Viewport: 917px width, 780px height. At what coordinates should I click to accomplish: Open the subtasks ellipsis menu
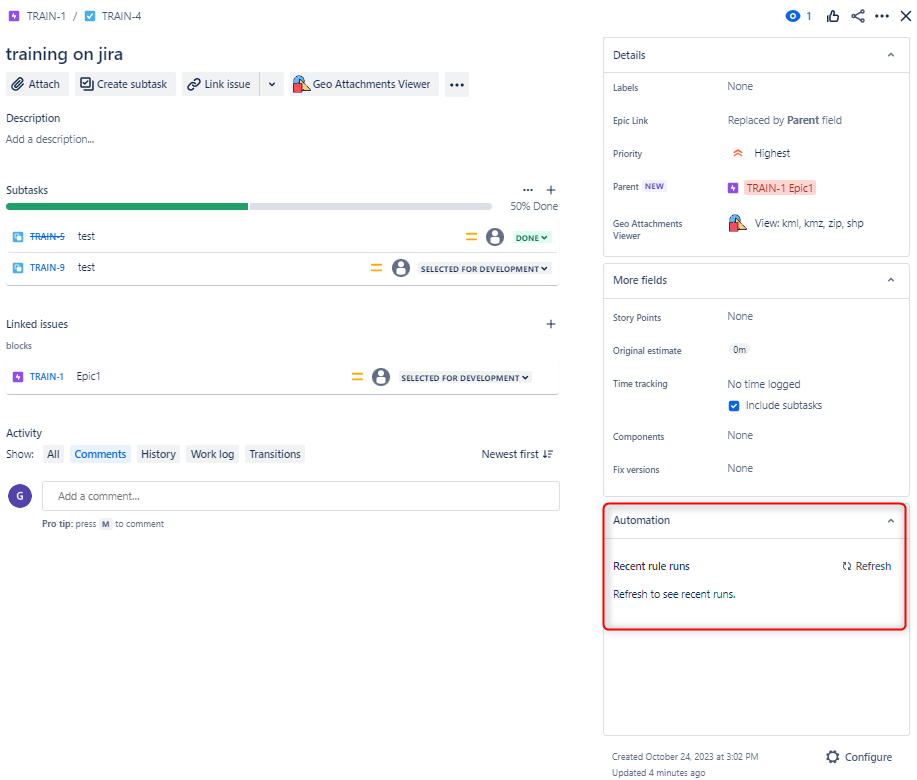point(528,190)
